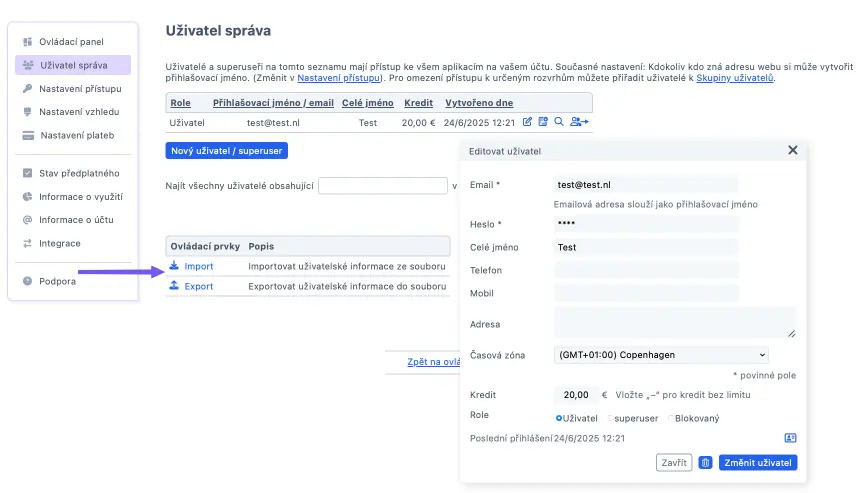Open the contact card icon in dialog
This screenshot has height=493, width=860.
[x=790, y=438]
